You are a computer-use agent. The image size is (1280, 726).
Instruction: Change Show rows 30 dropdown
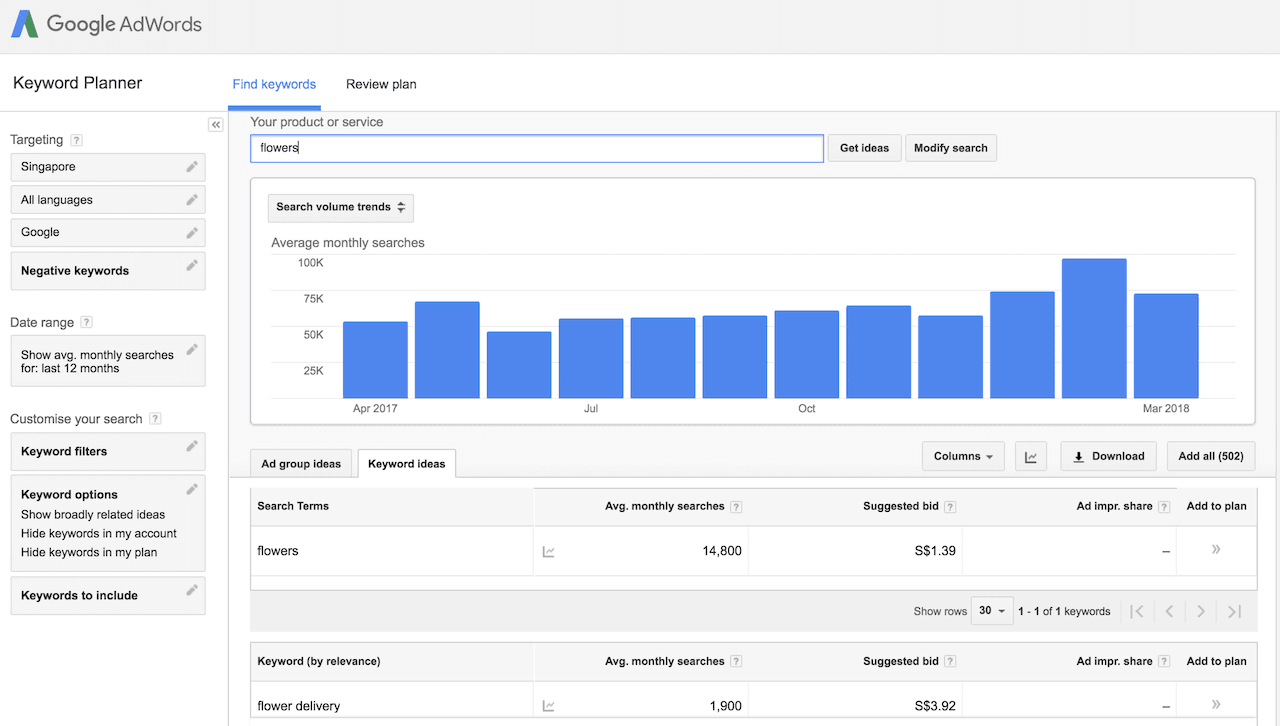pyautogui.click(x=992, y=611)
